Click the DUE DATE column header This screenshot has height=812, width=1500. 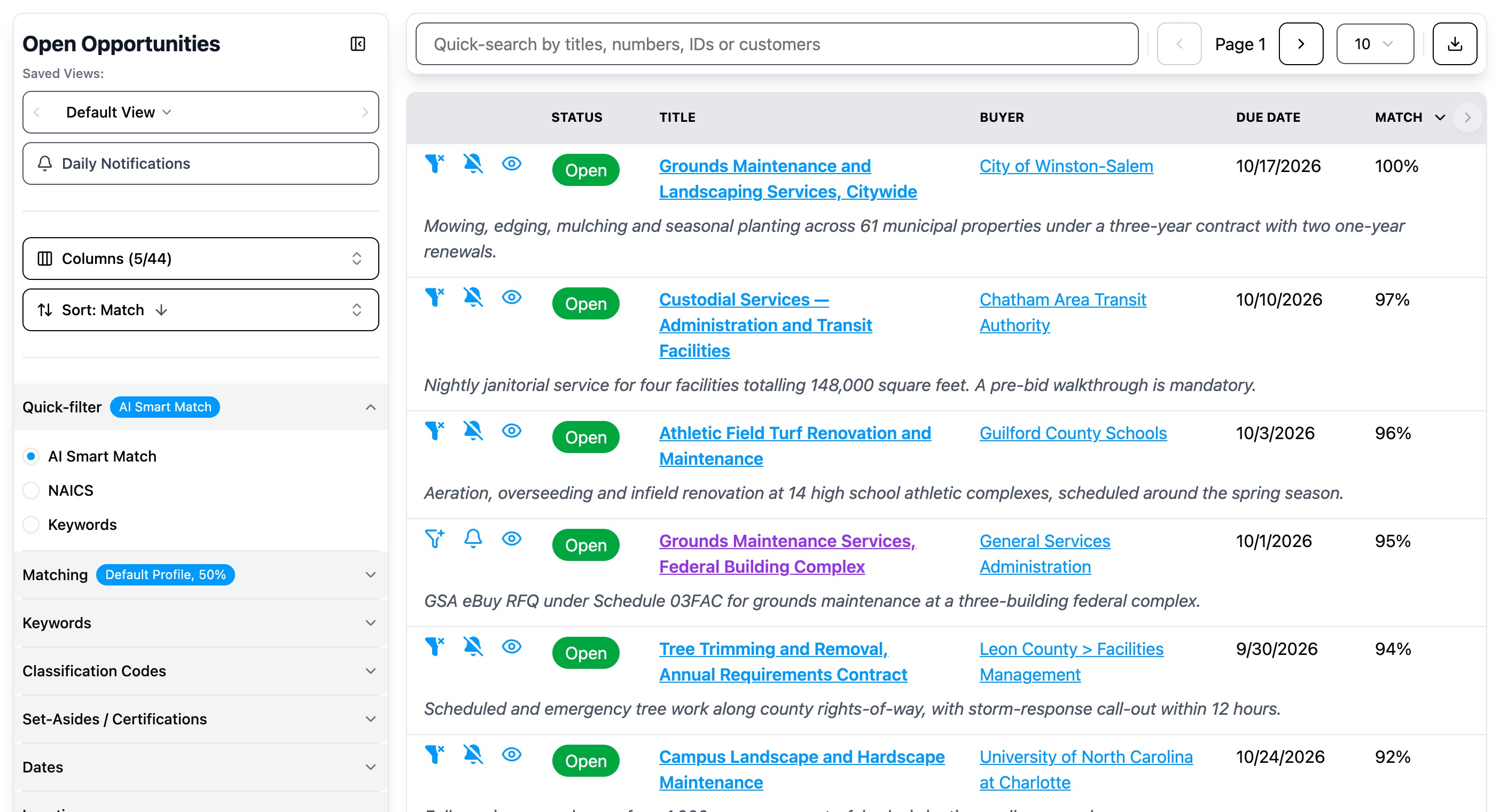1268,117
